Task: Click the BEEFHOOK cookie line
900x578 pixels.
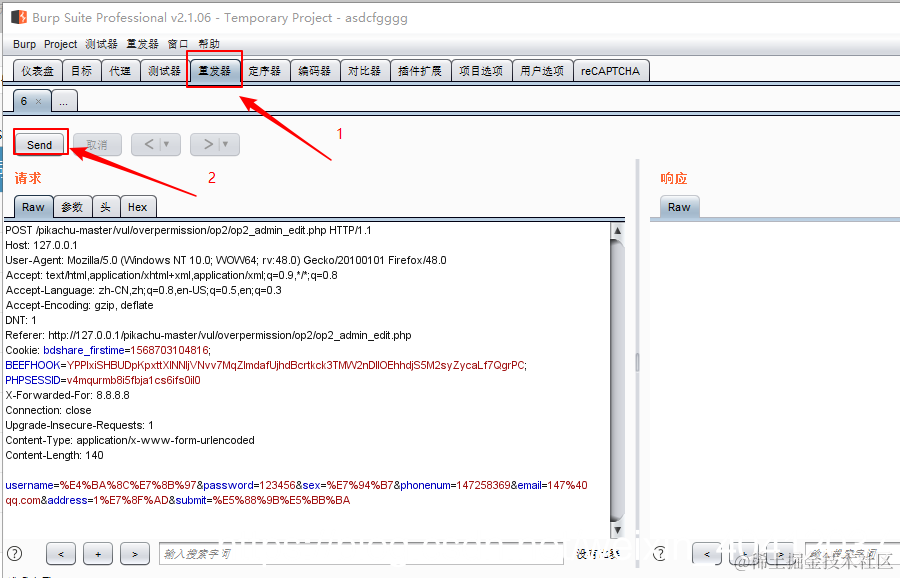Action: (266, 365)
